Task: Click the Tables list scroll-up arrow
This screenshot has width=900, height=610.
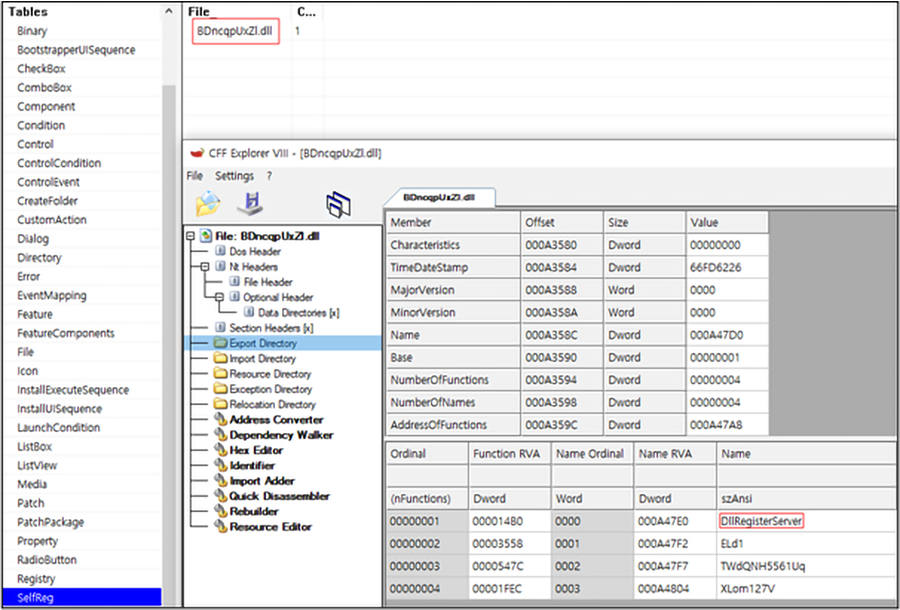Action: (168, 11)
